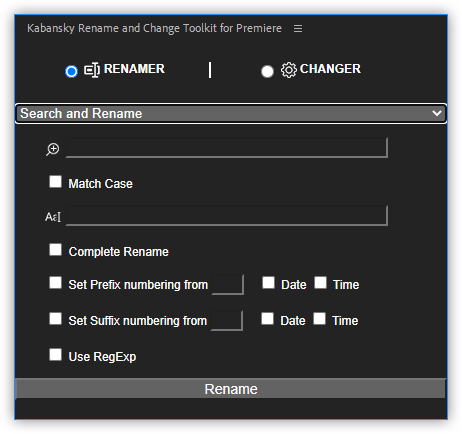Enable Set Suffix numbering checkbox
This screenshot has width=462, height=434.
coord(55,318)
